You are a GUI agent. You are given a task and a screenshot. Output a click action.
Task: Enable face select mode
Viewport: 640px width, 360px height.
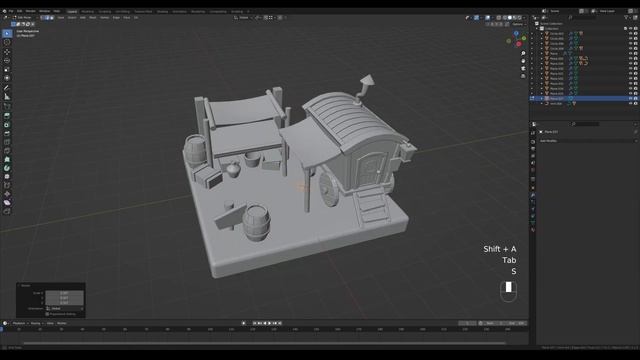coord(52,18)
